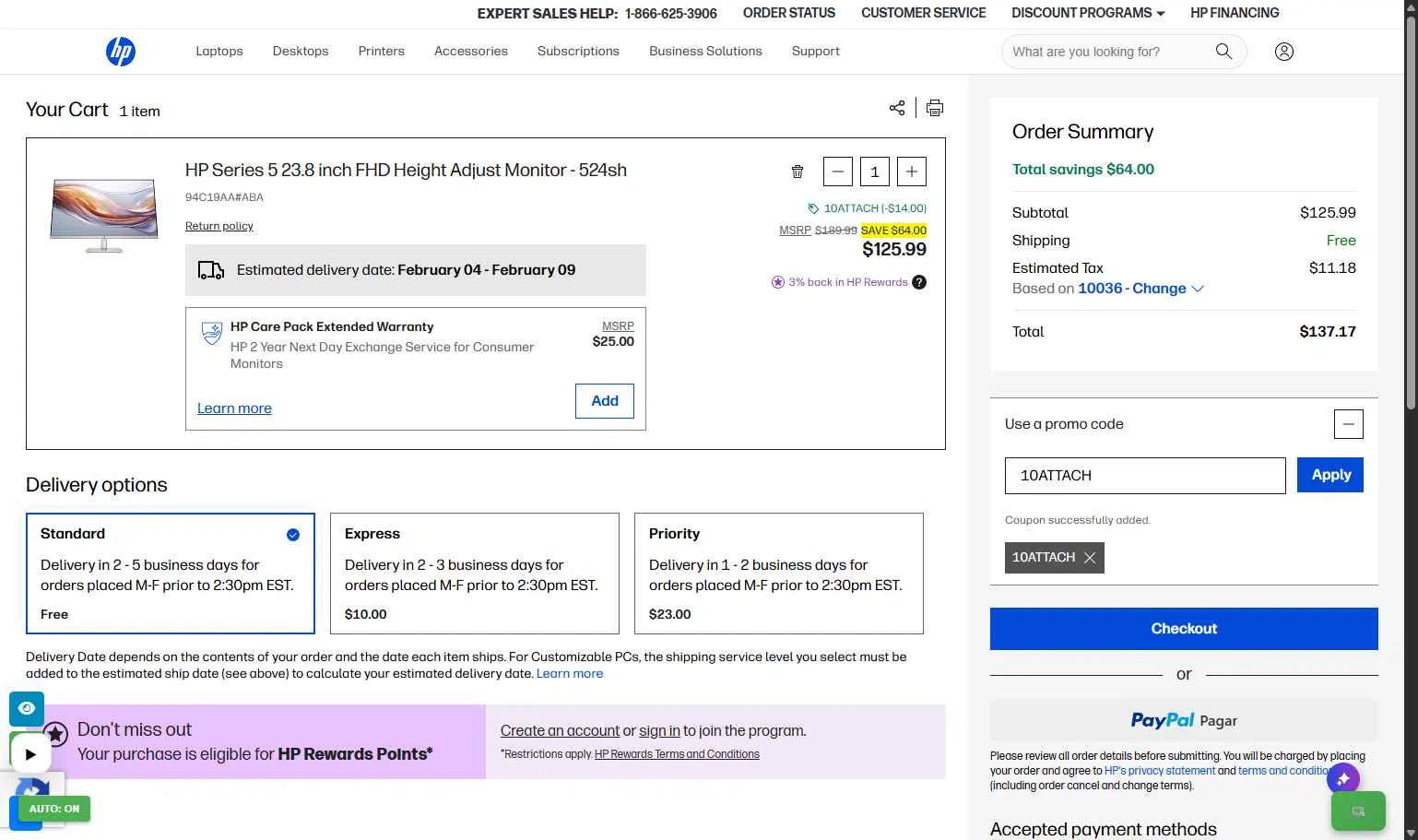Click Create an account link
The height and width of the screenshot is (840, 1418).
coord(560,731)
